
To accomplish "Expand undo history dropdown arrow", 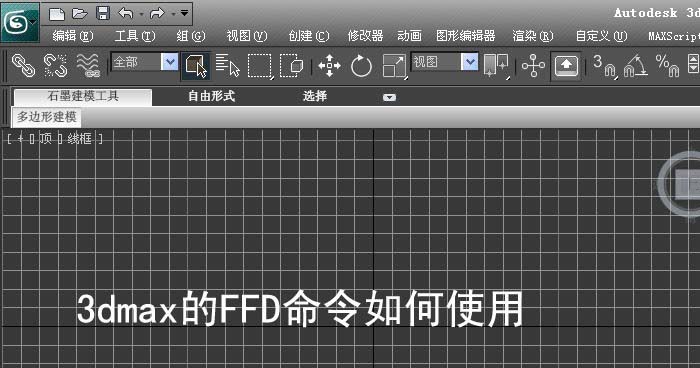I will coord(141,14).
